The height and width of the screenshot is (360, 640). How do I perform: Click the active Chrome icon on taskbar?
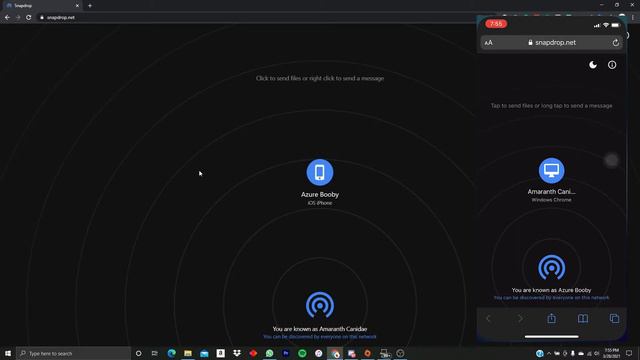click(x=335, y=353)
